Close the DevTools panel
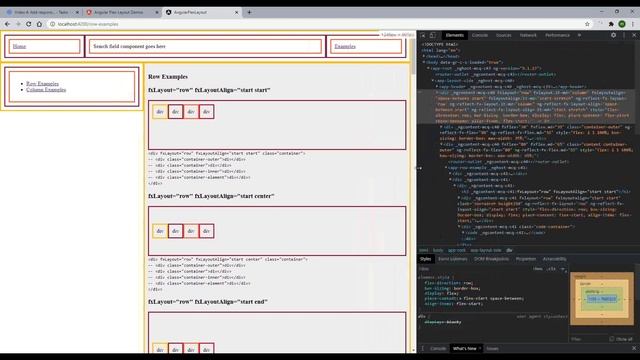 click(x=634, y=36)
